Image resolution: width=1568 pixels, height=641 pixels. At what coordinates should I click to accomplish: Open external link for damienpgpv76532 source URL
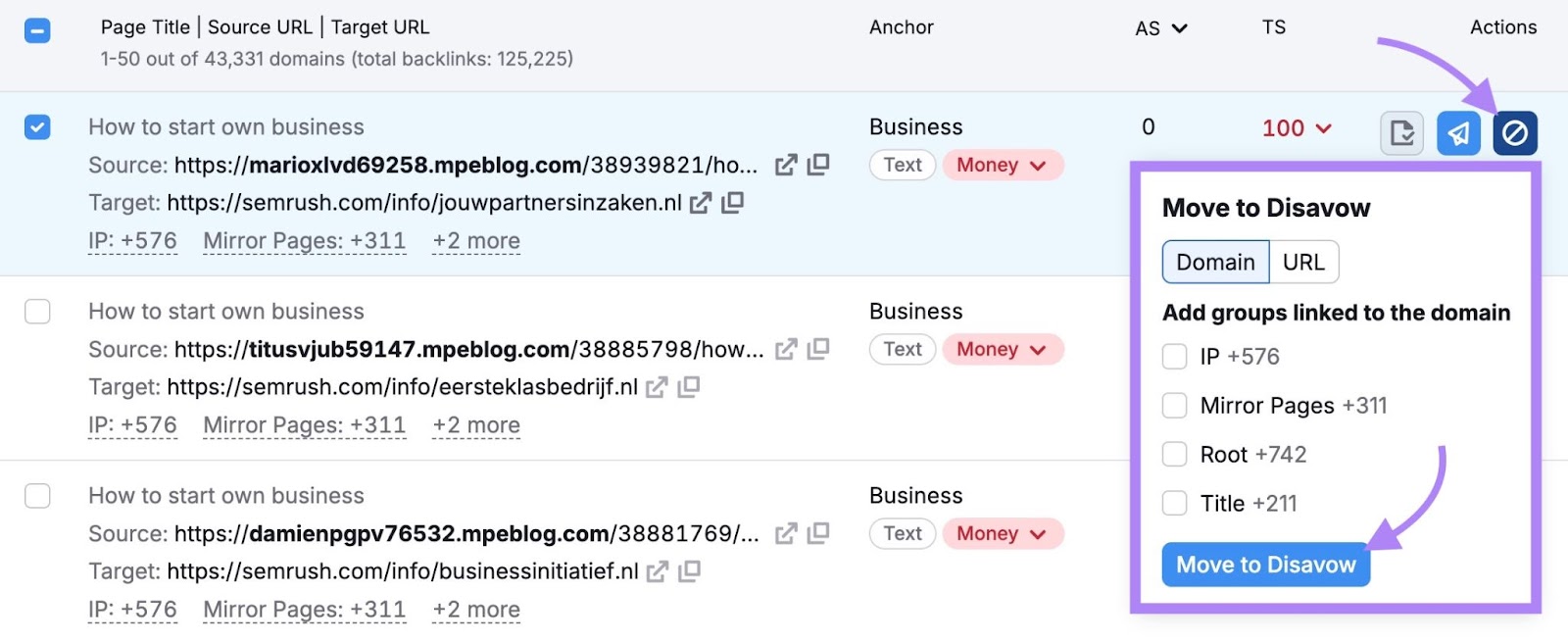coord(786,534)
